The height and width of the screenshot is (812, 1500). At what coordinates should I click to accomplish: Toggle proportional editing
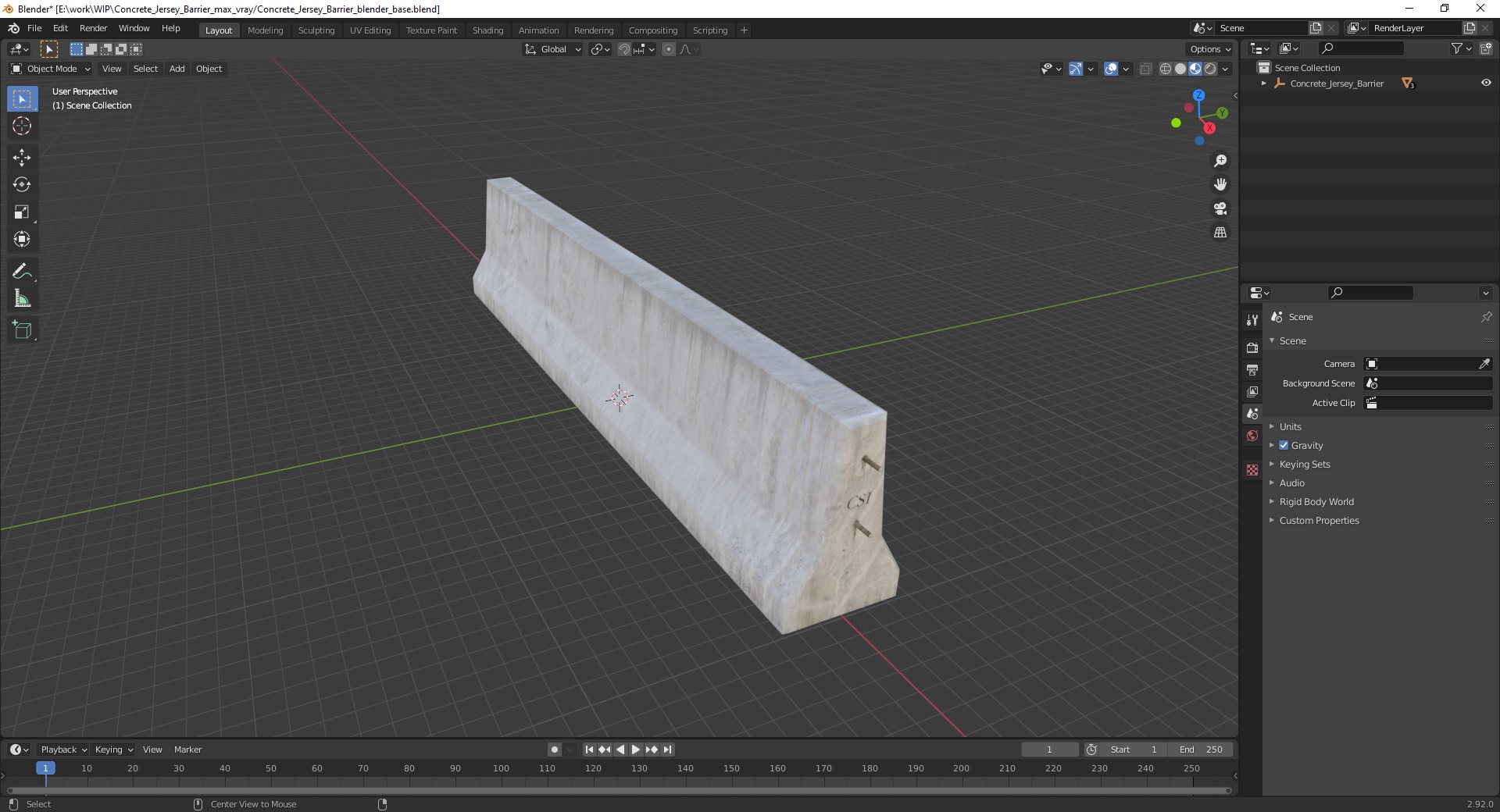669,49
